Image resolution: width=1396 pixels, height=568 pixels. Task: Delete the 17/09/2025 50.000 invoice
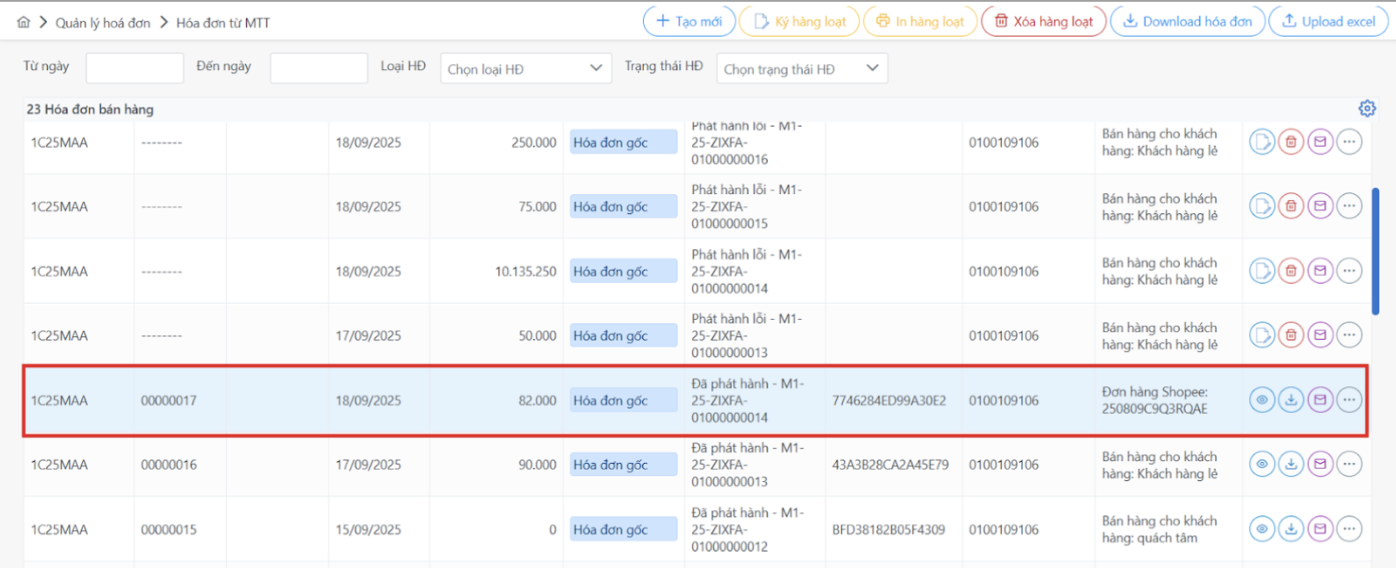pyautogui.click(x=1291, y=336)
